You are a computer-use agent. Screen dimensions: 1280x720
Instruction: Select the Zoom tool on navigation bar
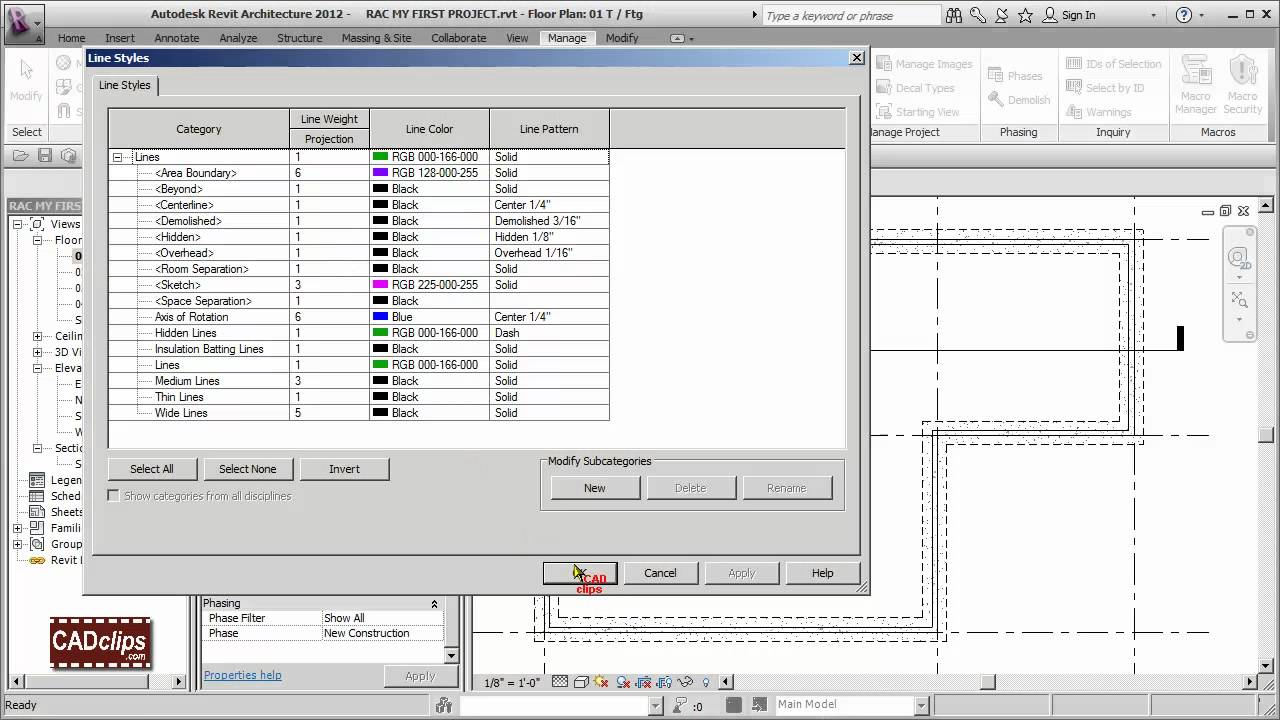1240,299
